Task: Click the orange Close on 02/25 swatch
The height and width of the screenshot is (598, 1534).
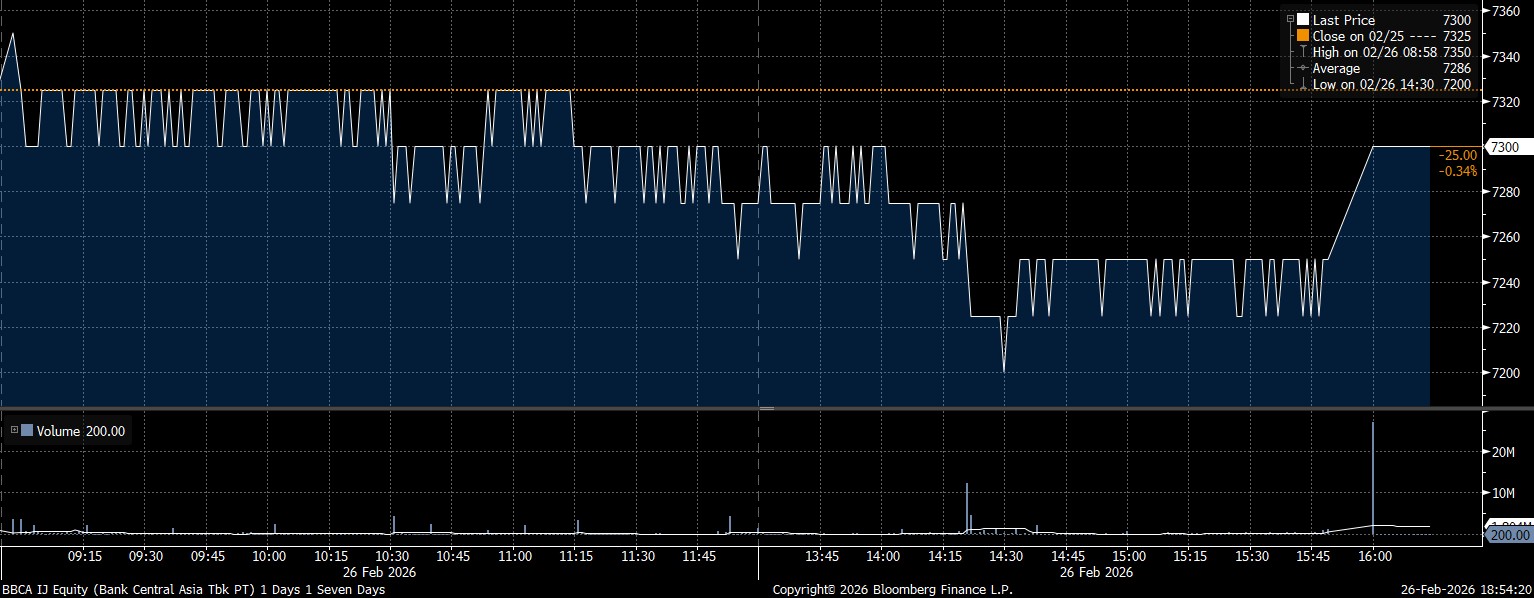Action: [1302, 36]
